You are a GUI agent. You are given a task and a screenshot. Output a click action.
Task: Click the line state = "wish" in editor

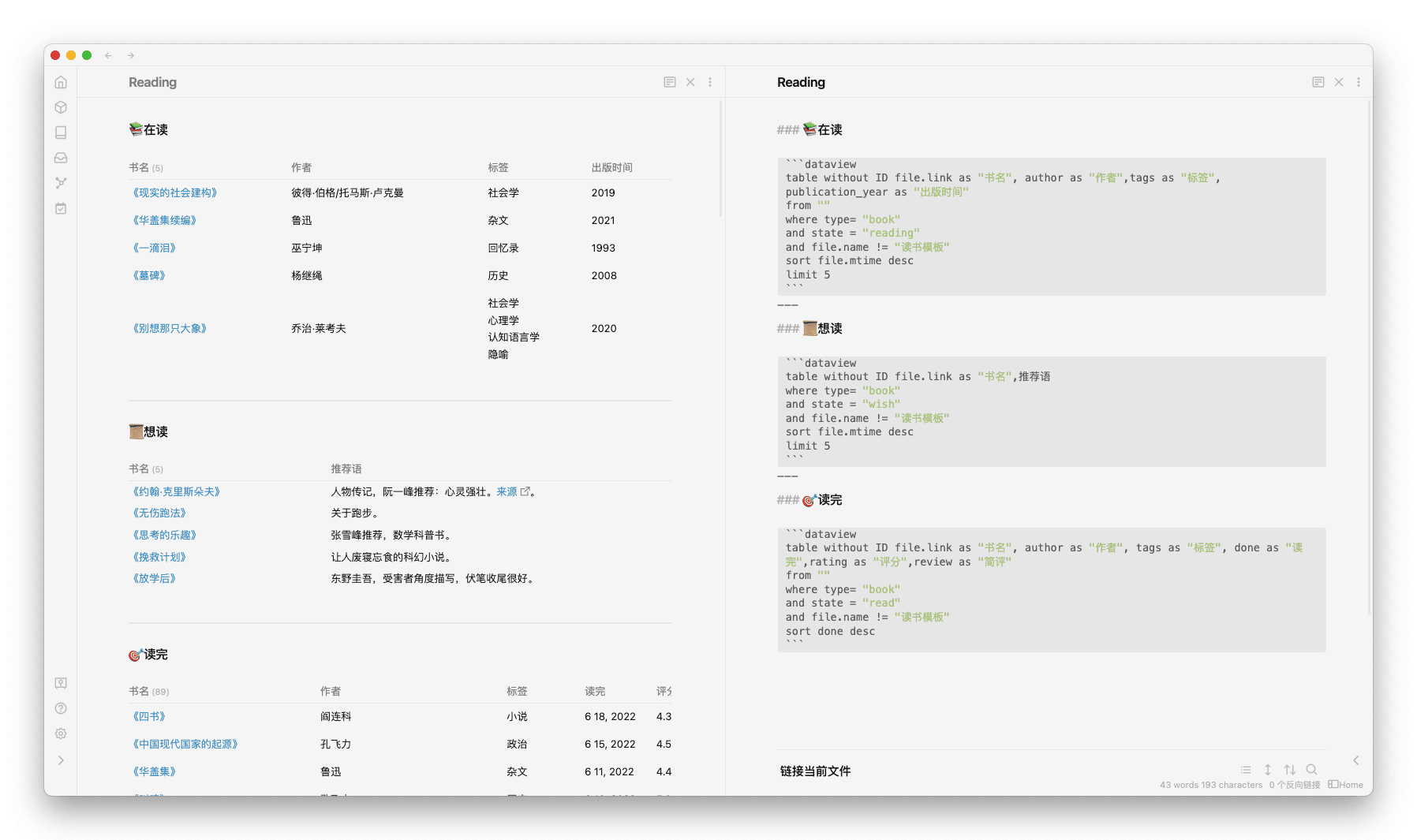[x=843, y=404]
